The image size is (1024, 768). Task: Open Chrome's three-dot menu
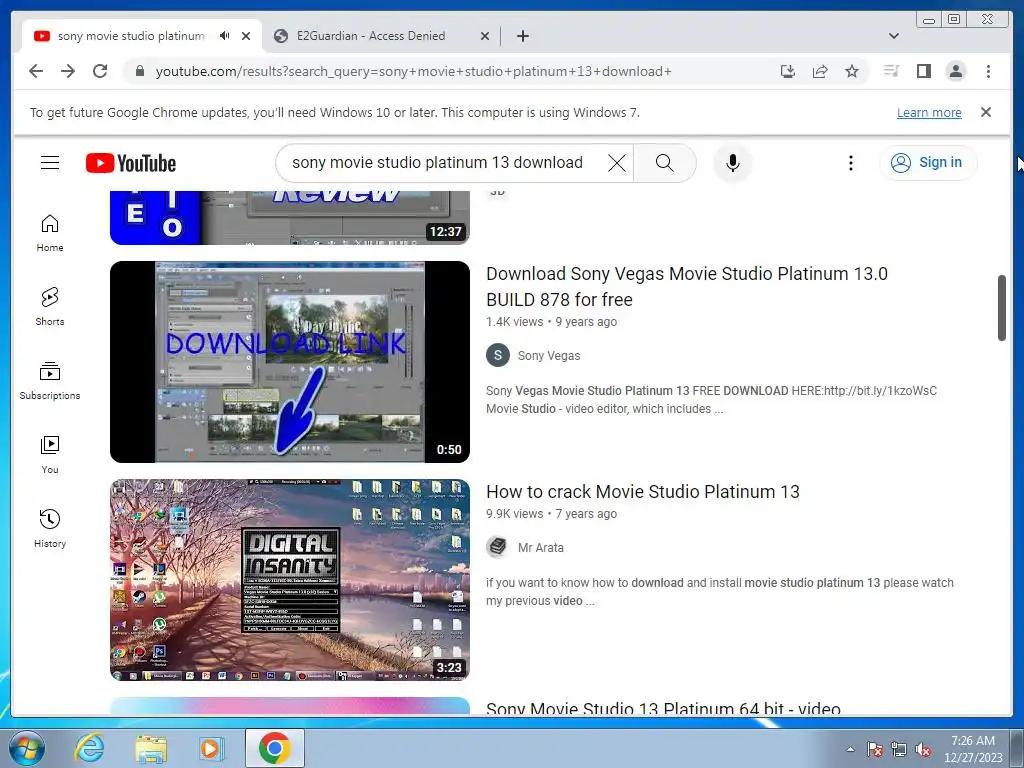click(988, 71)
